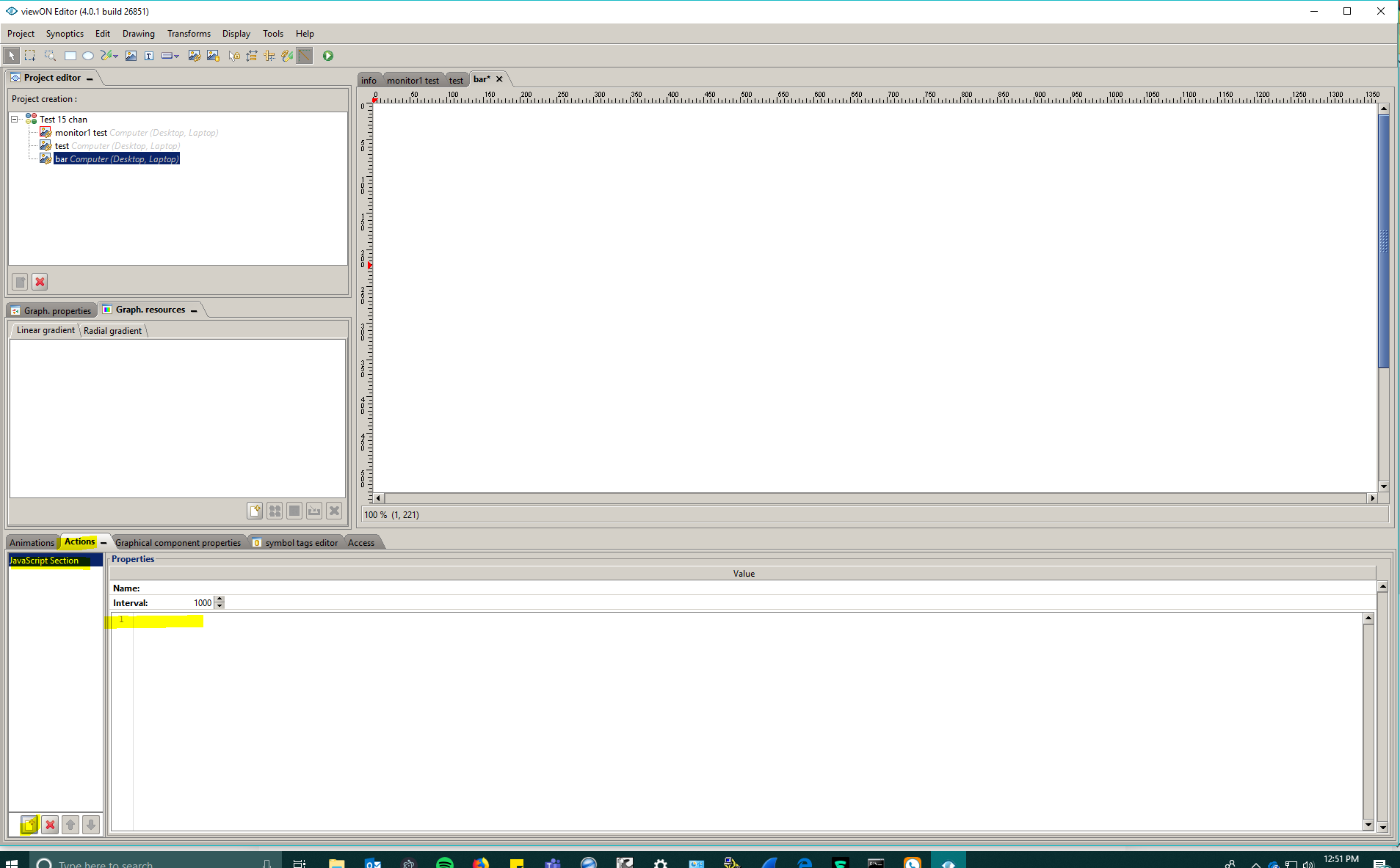The image size is (1400, 868).
Task: Select the bar item in the project tree
Action: pos(62,158)
